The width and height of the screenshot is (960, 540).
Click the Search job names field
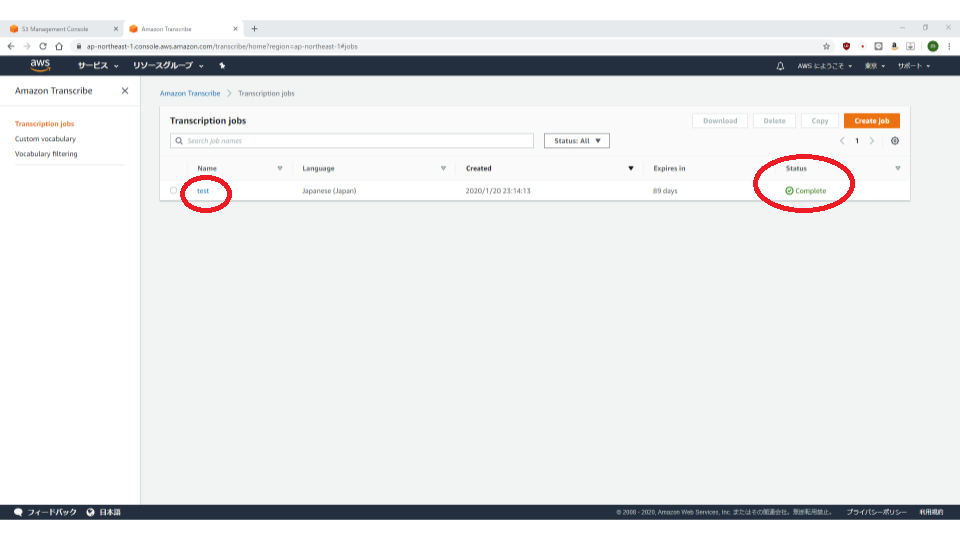352,141
